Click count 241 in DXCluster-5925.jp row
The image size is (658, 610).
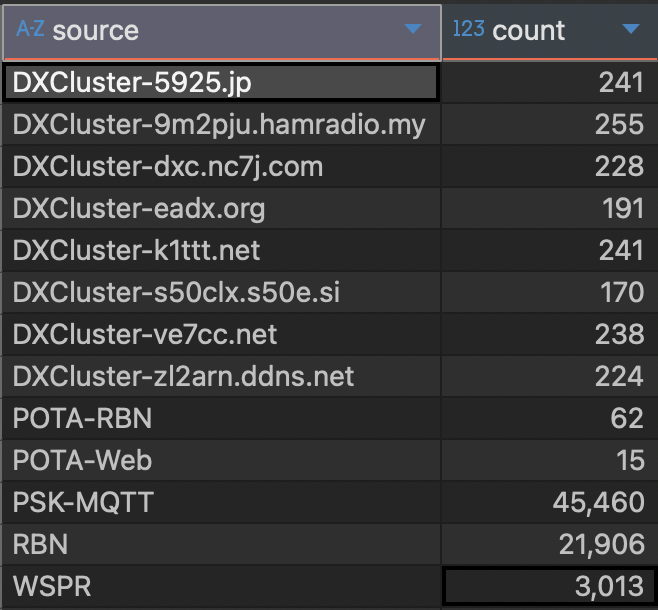tap(621, 82)
